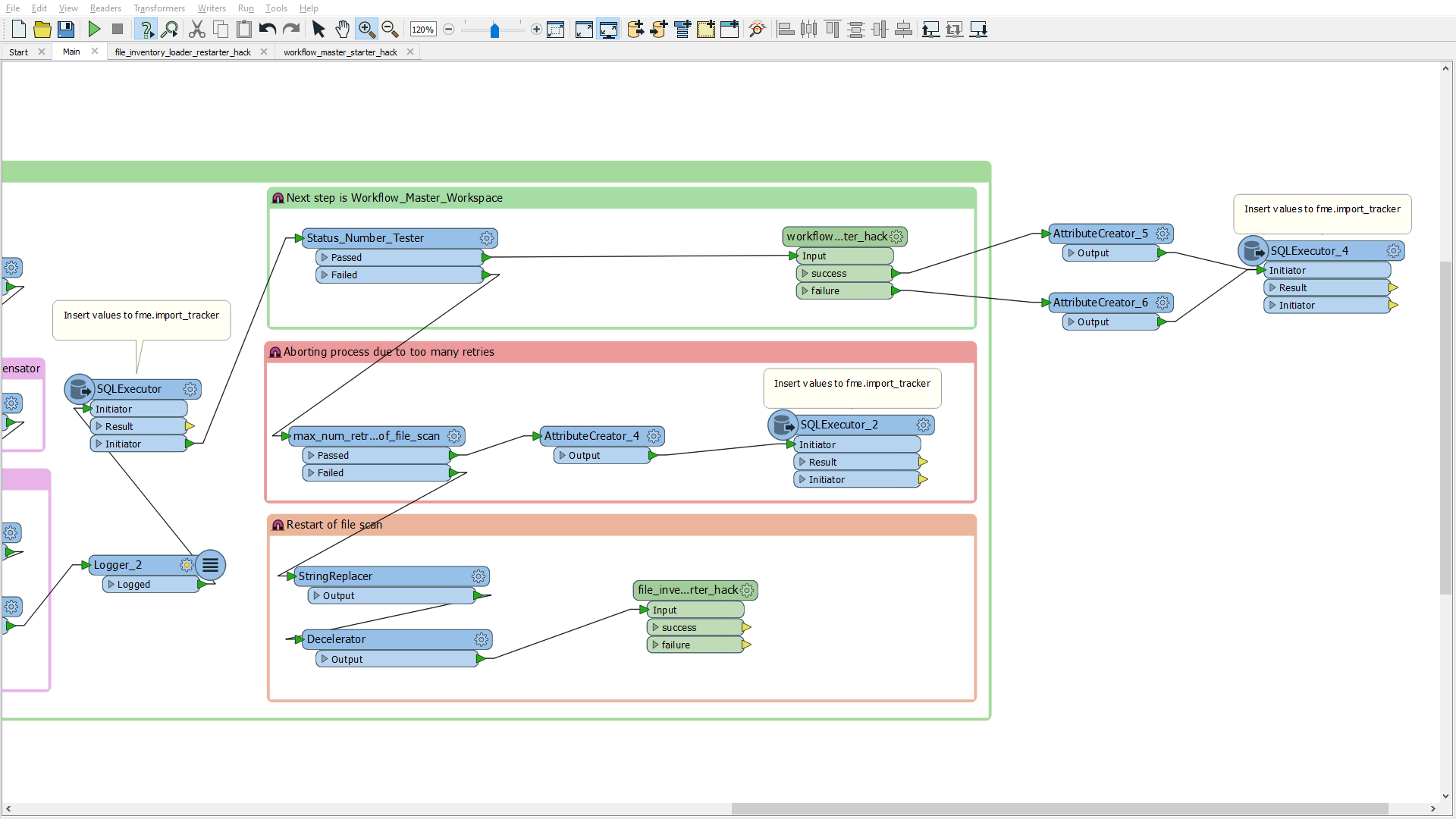The width and height of the screenshot is (1456, 819).
Task: Paste from clipboard using the paste icon
Action: 244,30
